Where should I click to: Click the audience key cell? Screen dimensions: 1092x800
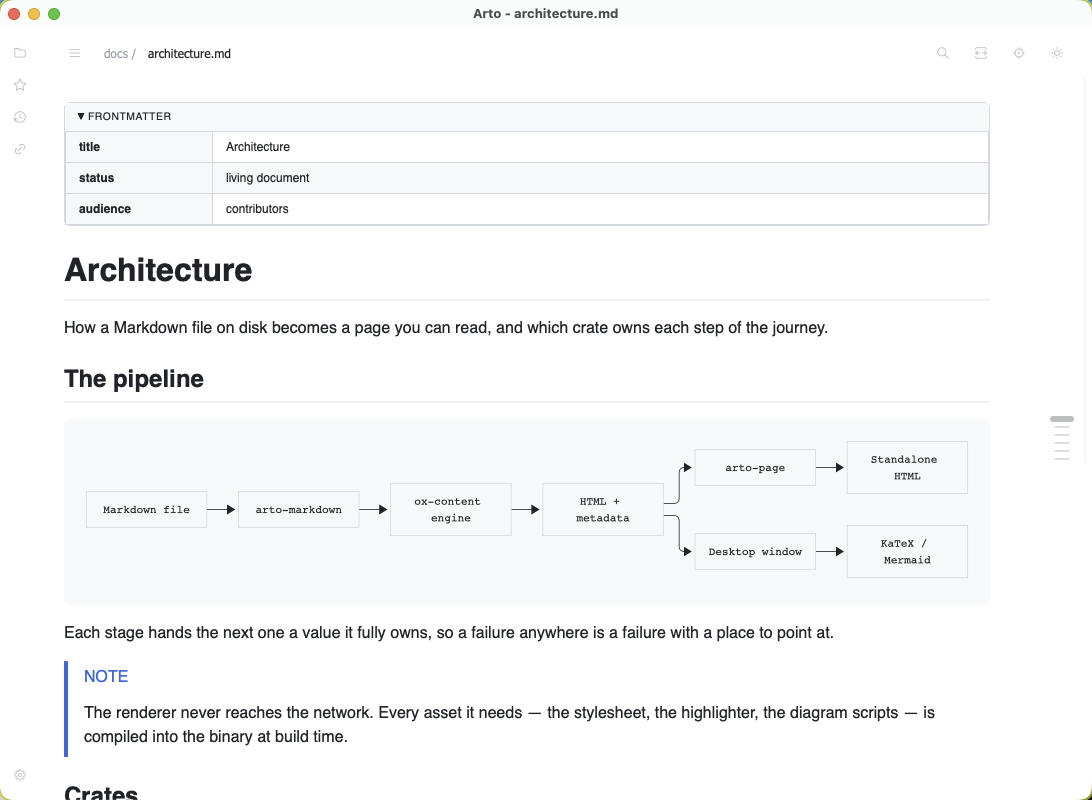click(139, 209)
